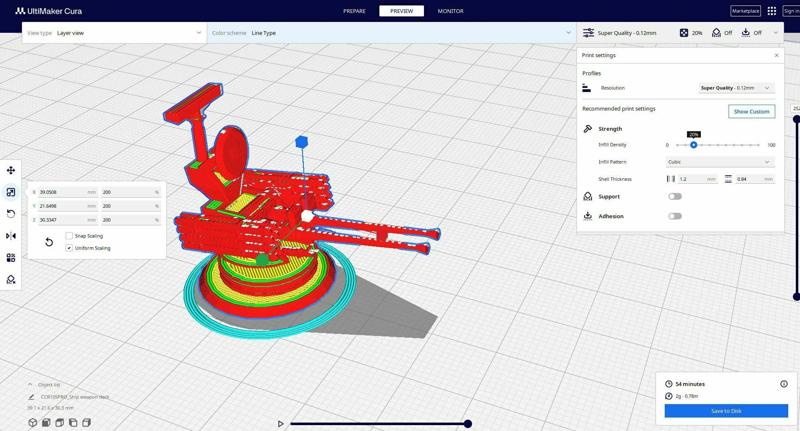Image resolution: width=800 pixels, height=431 pixels.
Task: Click the Adhesion section icon
Action: [x=588, y=216]
